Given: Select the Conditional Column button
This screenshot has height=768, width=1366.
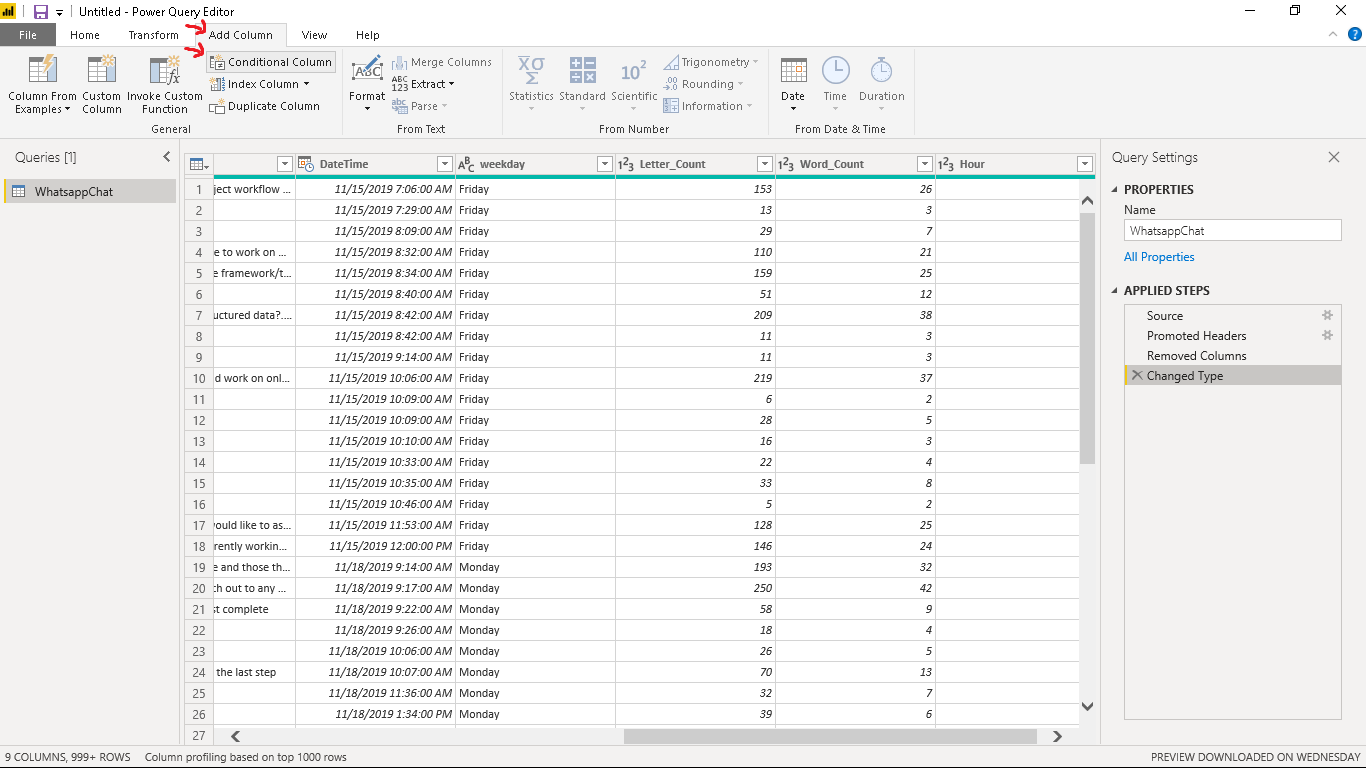Looking at the screenshot, I should point(271,62).
